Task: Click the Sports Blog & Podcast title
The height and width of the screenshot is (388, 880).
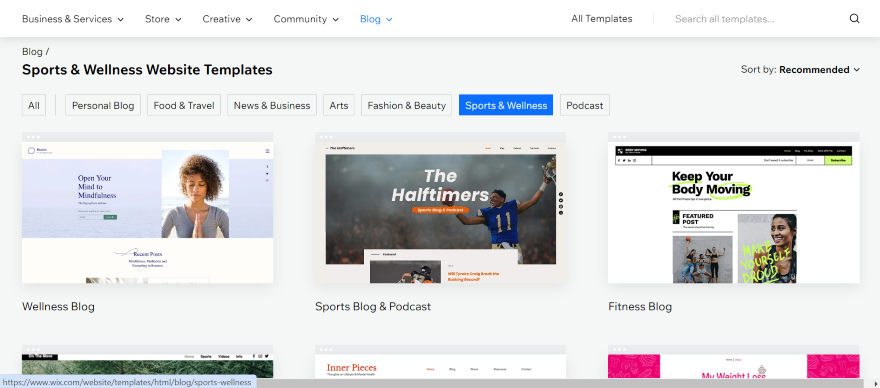Action: pyautogui.click(x=373, y=307)
